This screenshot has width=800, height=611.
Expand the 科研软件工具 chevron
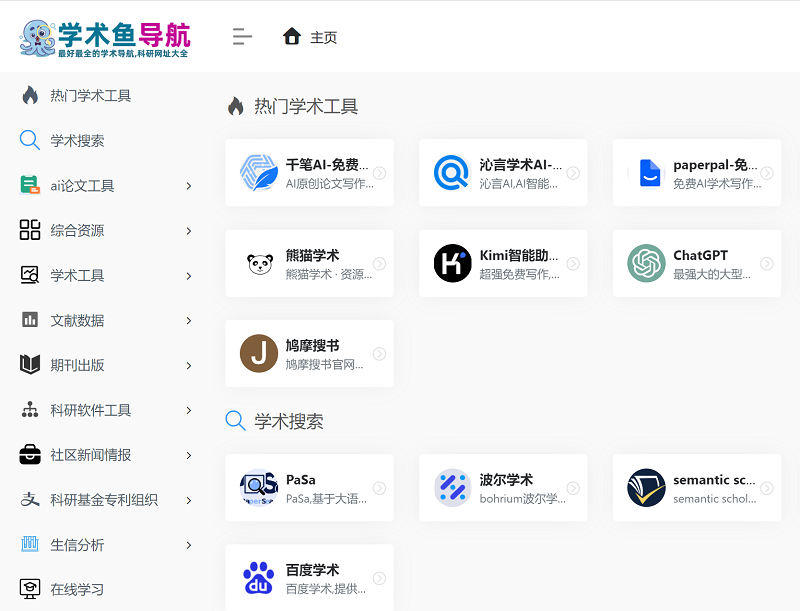tap(189, 411)
